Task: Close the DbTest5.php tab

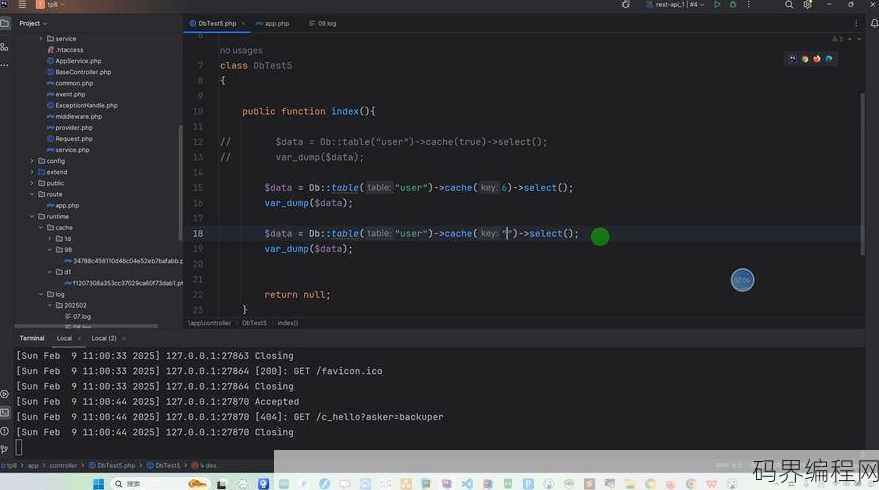Action: coord(243,24)
